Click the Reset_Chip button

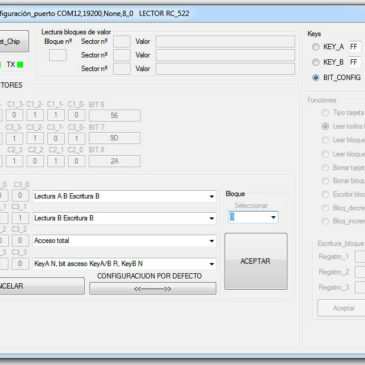click(x=14, y=41)
